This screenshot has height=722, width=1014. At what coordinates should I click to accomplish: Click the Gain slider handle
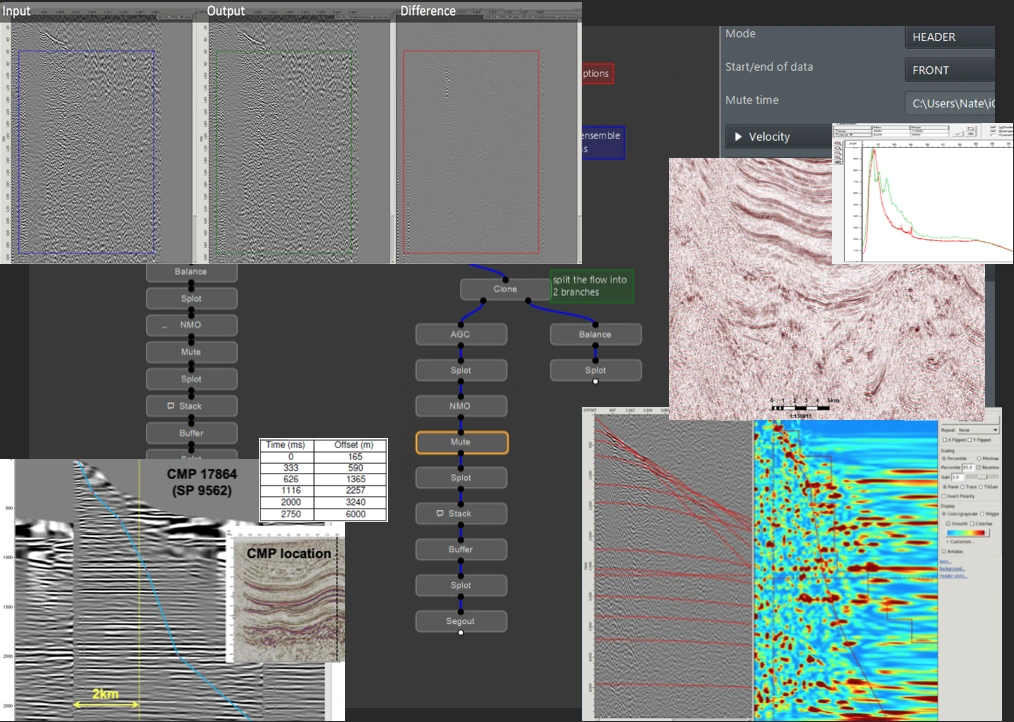[983, 477]
